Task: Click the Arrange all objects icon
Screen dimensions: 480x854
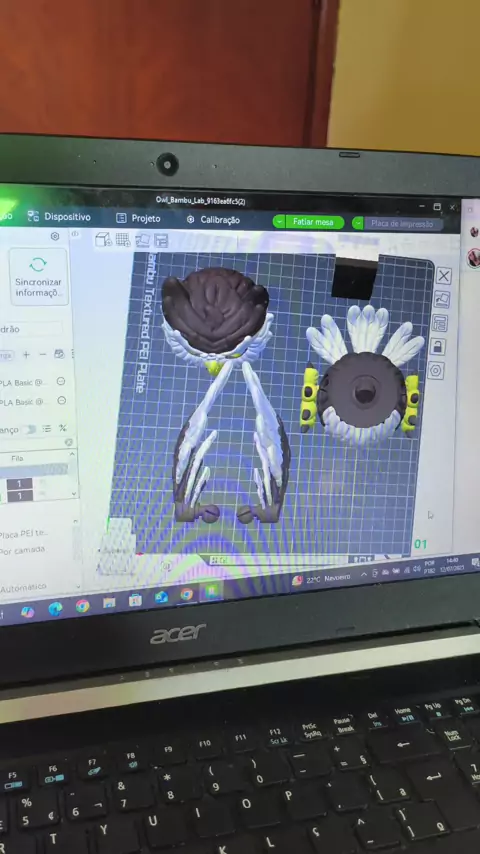Action: point(161,240)
